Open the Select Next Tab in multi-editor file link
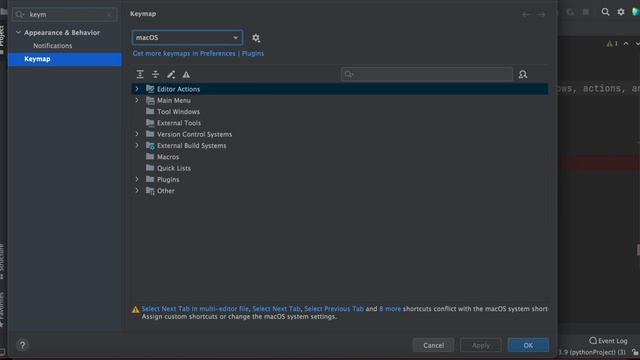Screen dimensions: 640x360 pyautogui.click(x=195, y=309)
